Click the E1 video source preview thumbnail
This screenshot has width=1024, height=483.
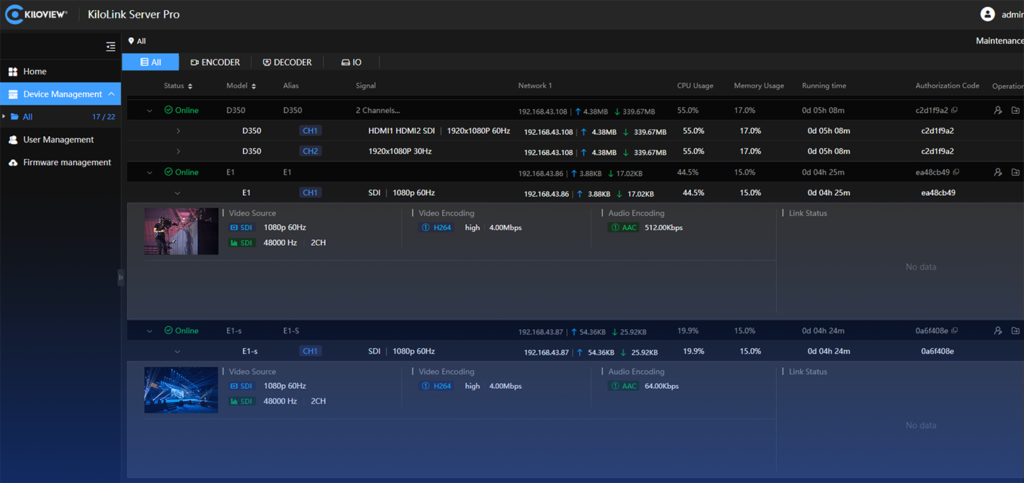pyautogui.click(x=181, y=231)
